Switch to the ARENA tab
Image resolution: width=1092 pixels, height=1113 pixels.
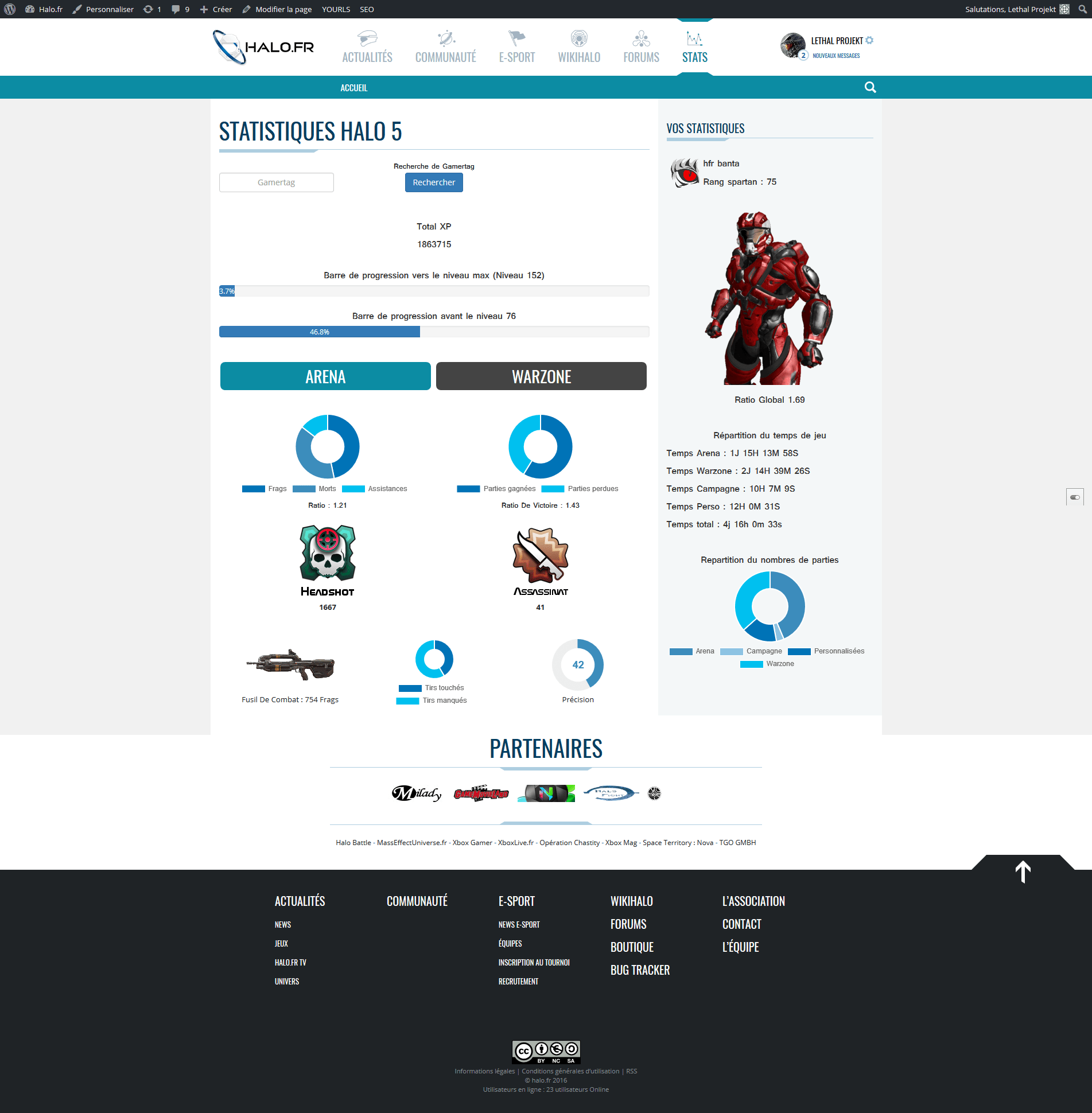(325, 376)
